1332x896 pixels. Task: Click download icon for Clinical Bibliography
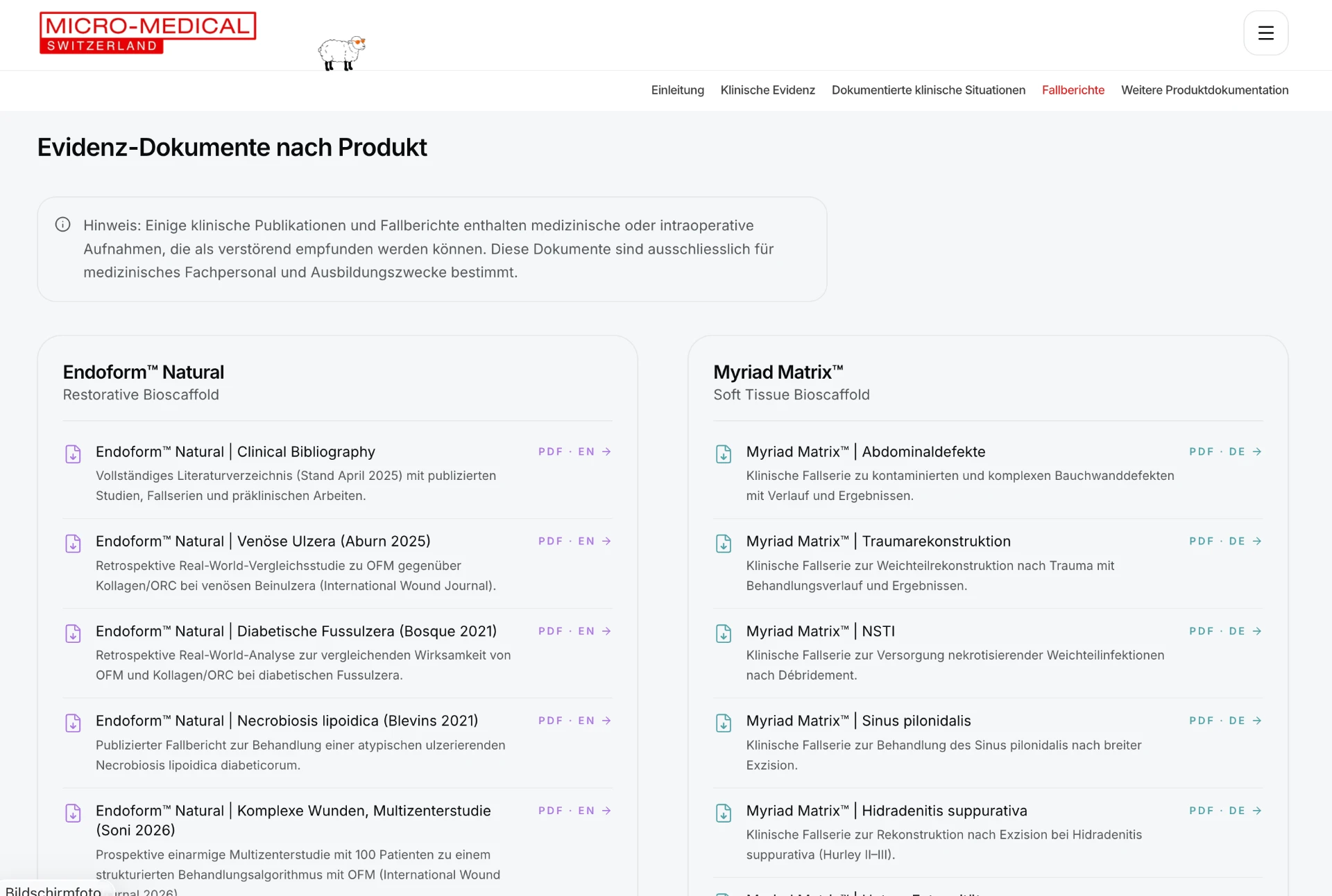(73, 454)
